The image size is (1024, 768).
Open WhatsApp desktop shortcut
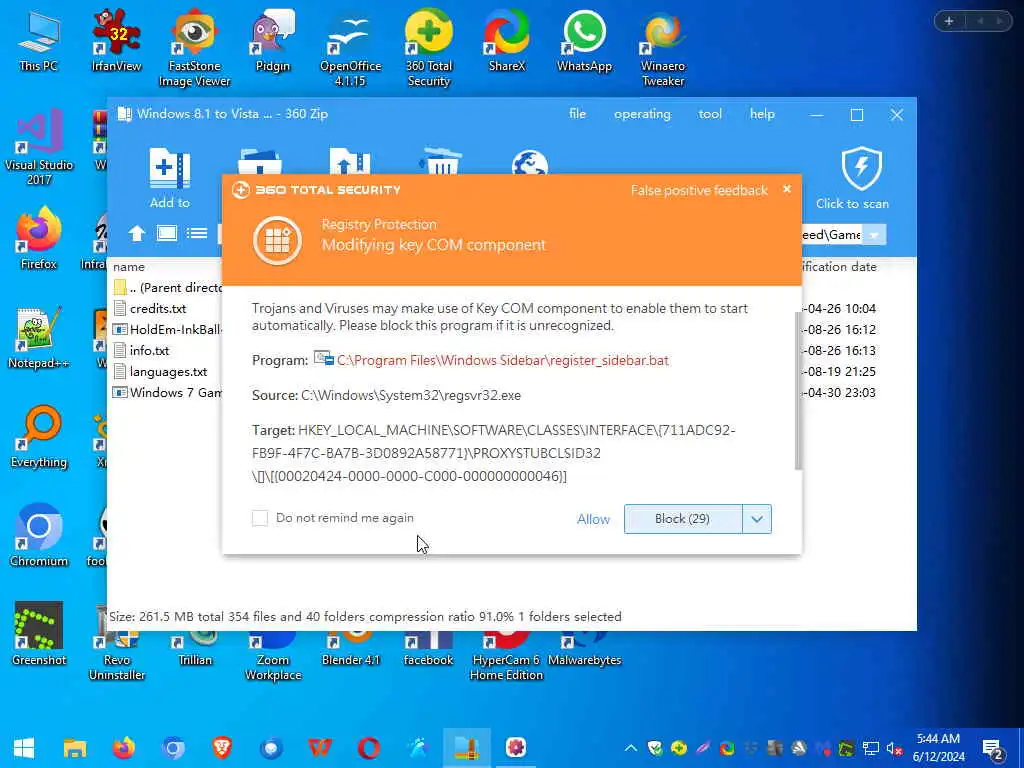584,40
